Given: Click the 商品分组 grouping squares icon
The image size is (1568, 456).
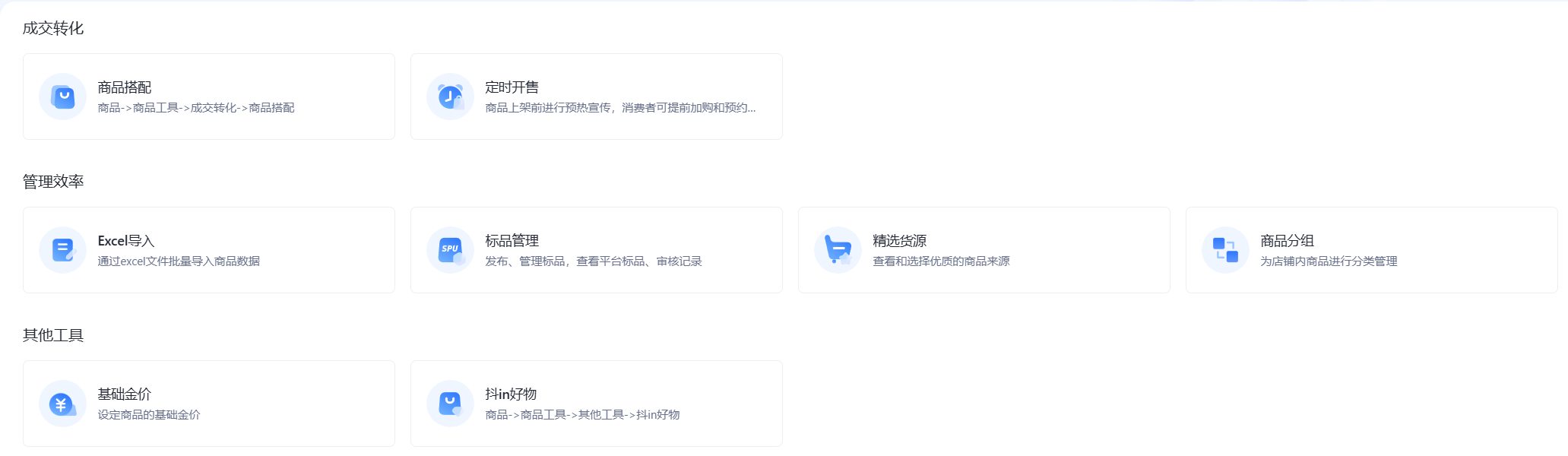Looking at the screenshot, I should click(1225, 250).
